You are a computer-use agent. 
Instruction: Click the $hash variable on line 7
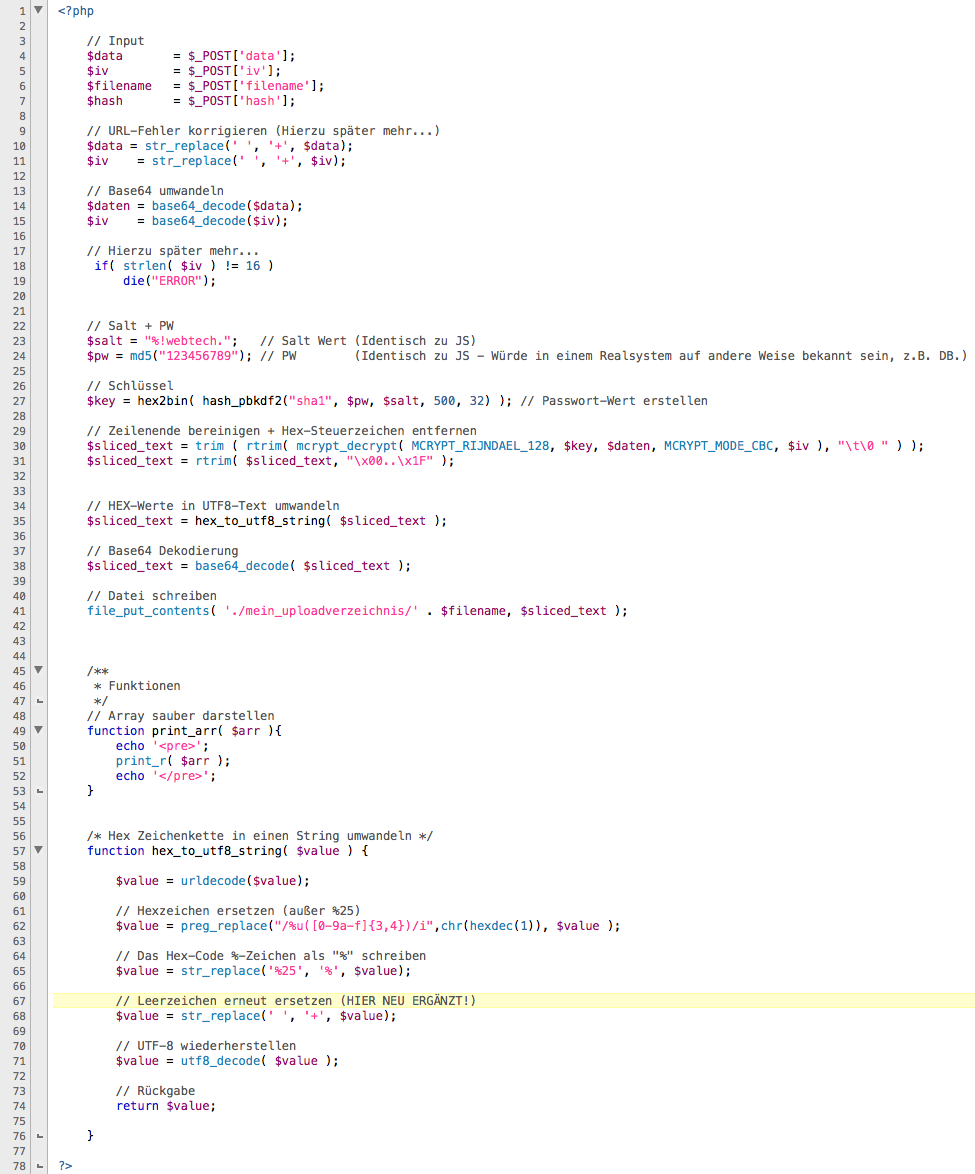[105, 101]
